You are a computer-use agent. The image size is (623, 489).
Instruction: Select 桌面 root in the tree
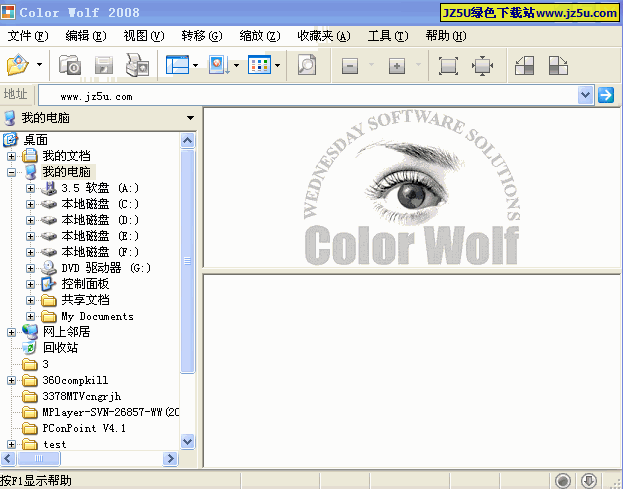[x=35, y=140]
